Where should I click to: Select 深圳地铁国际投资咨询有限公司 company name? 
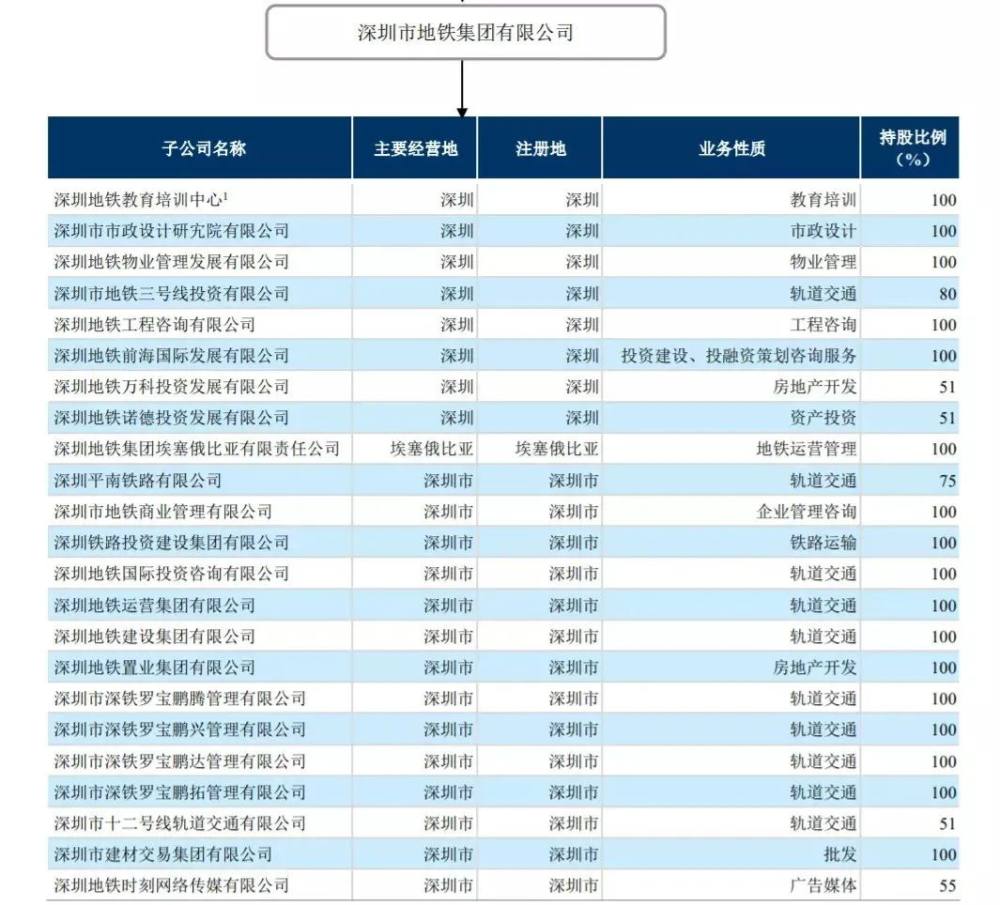[172, 574]
